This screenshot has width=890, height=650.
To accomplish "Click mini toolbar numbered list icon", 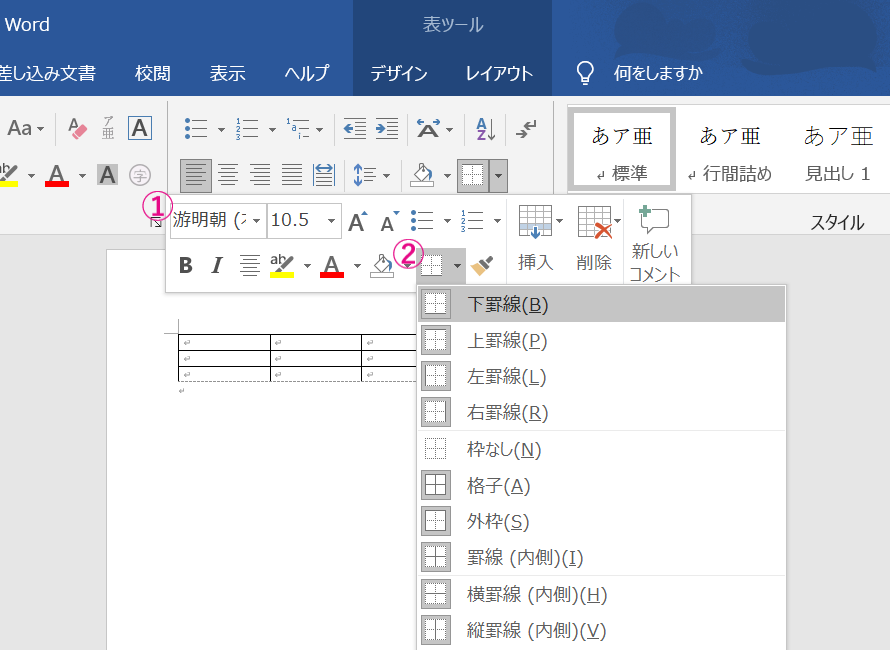I will (472, 220).
